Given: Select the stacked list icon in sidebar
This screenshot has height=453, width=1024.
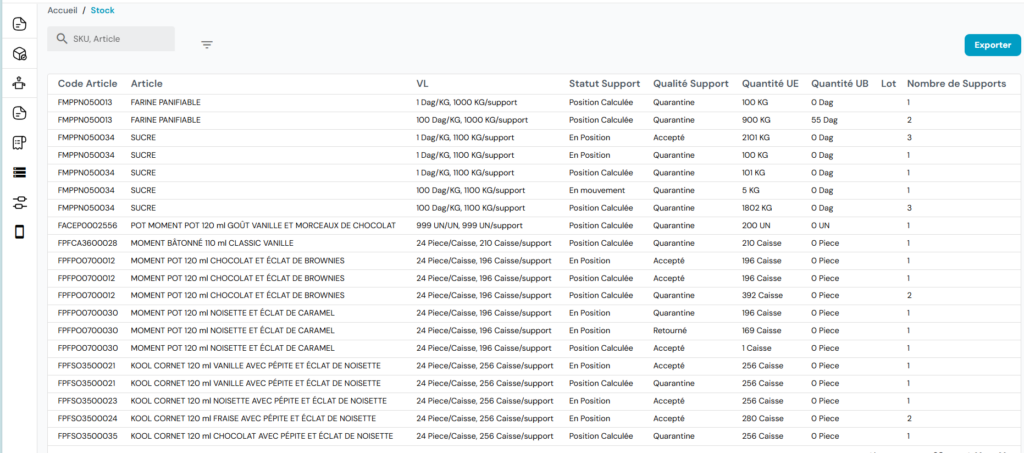Looking at the screenshot, I should 19,173.
